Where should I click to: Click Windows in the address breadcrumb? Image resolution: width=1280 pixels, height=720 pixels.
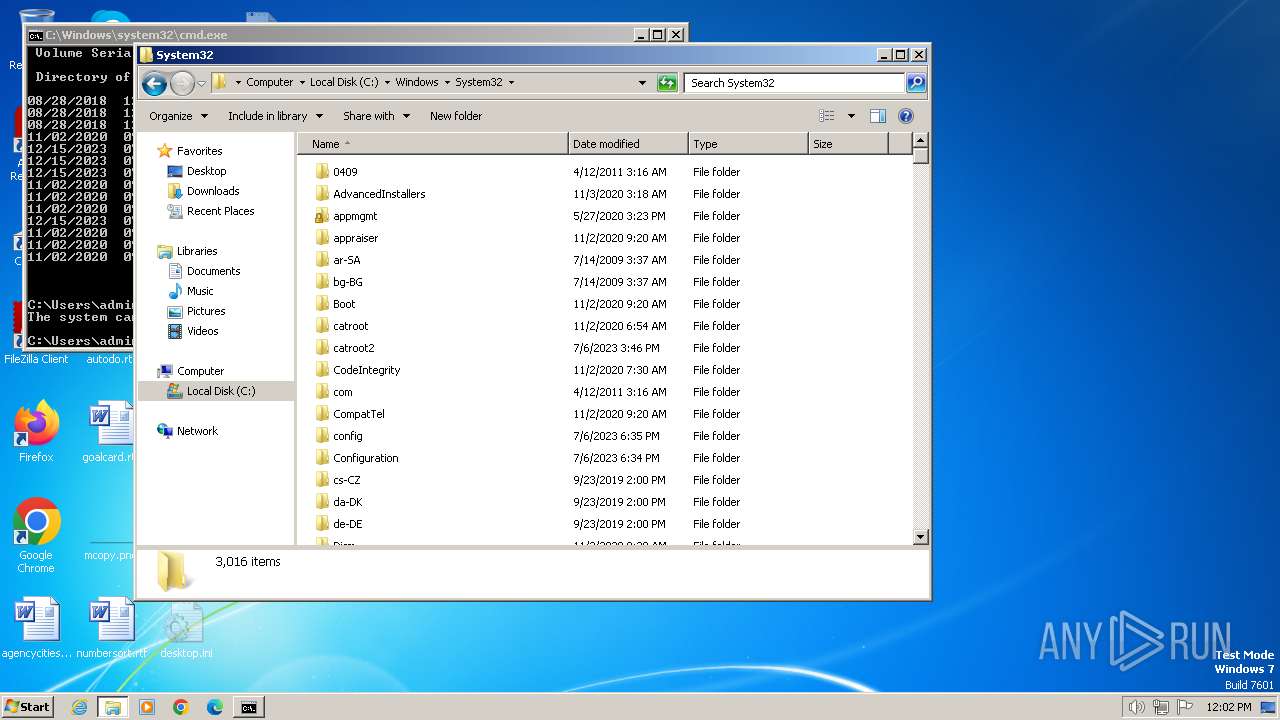(417, 83)
